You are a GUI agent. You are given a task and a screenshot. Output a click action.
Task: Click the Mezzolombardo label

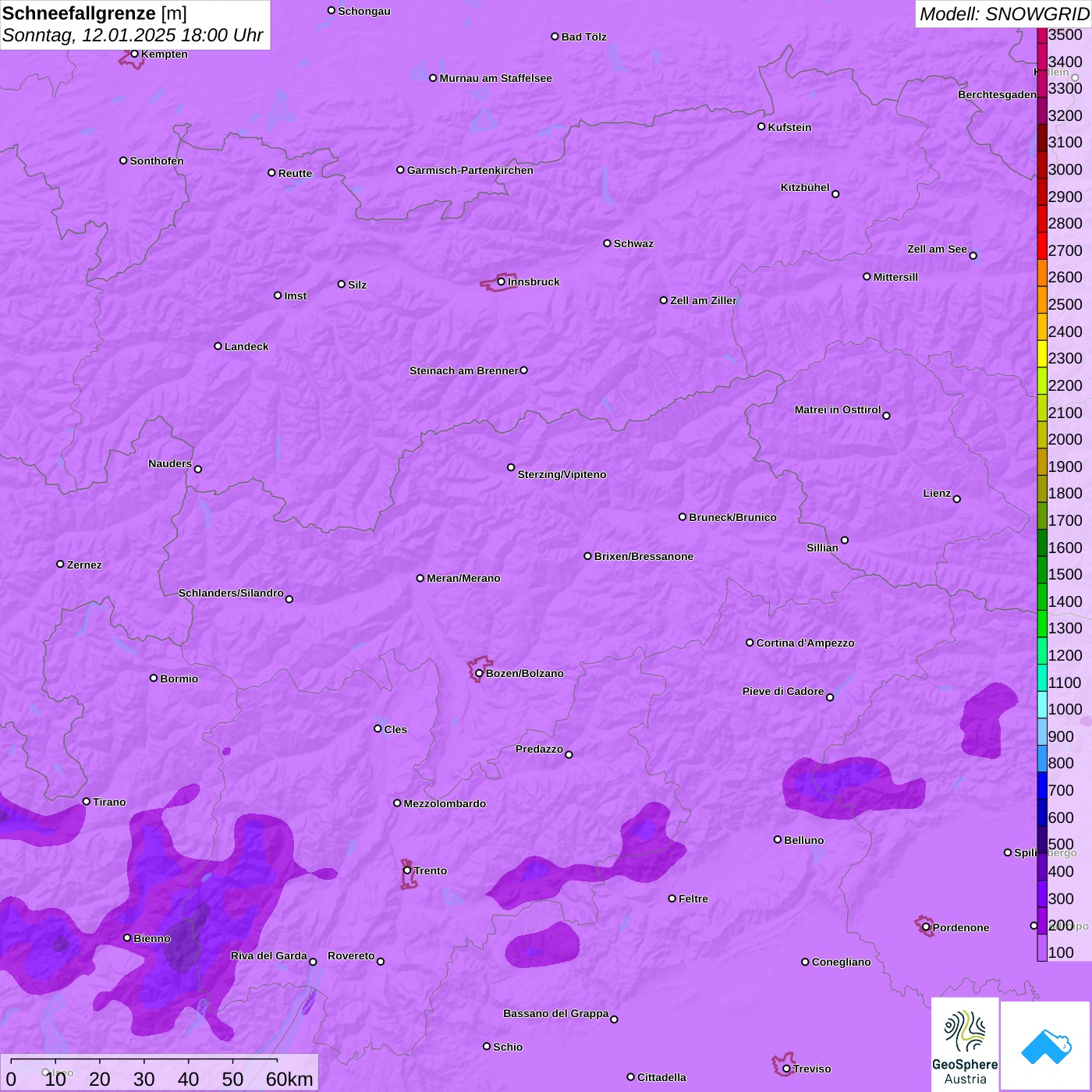(x=445, y=803)
